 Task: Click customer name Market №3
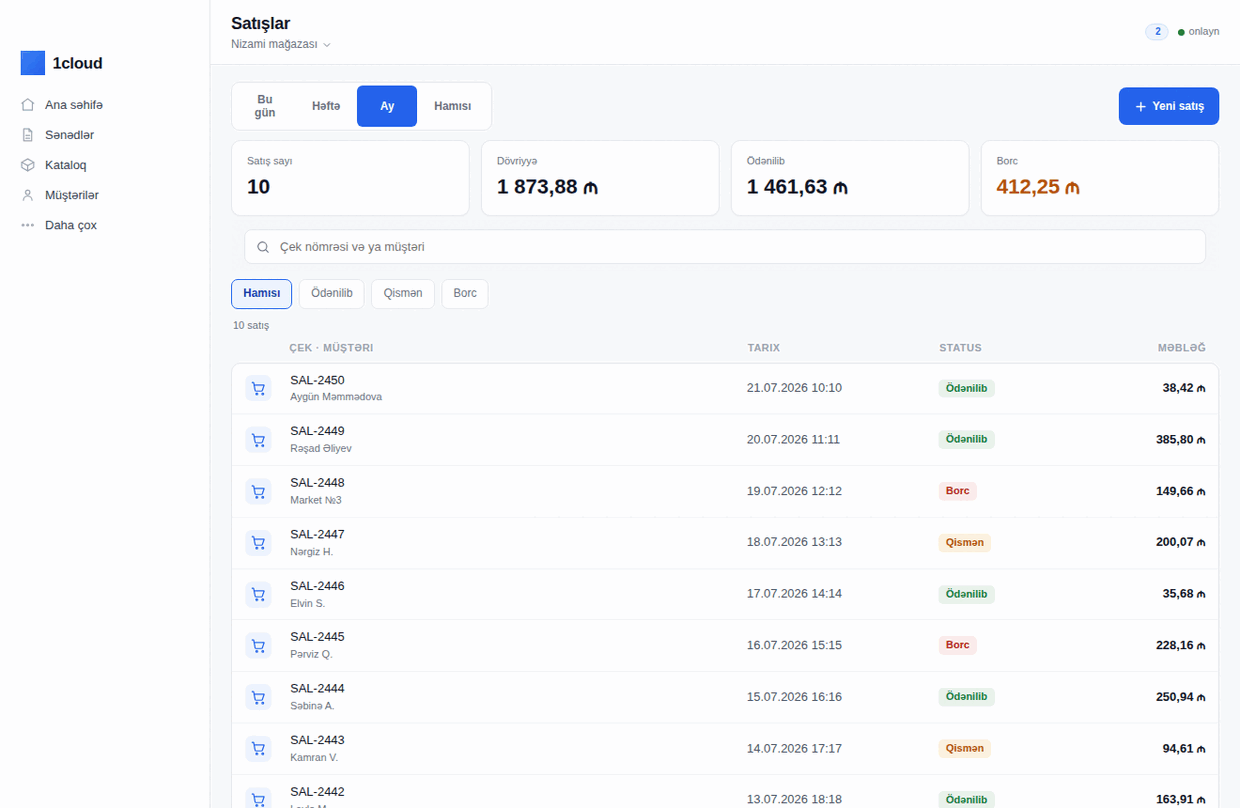(x=316, y=500)
